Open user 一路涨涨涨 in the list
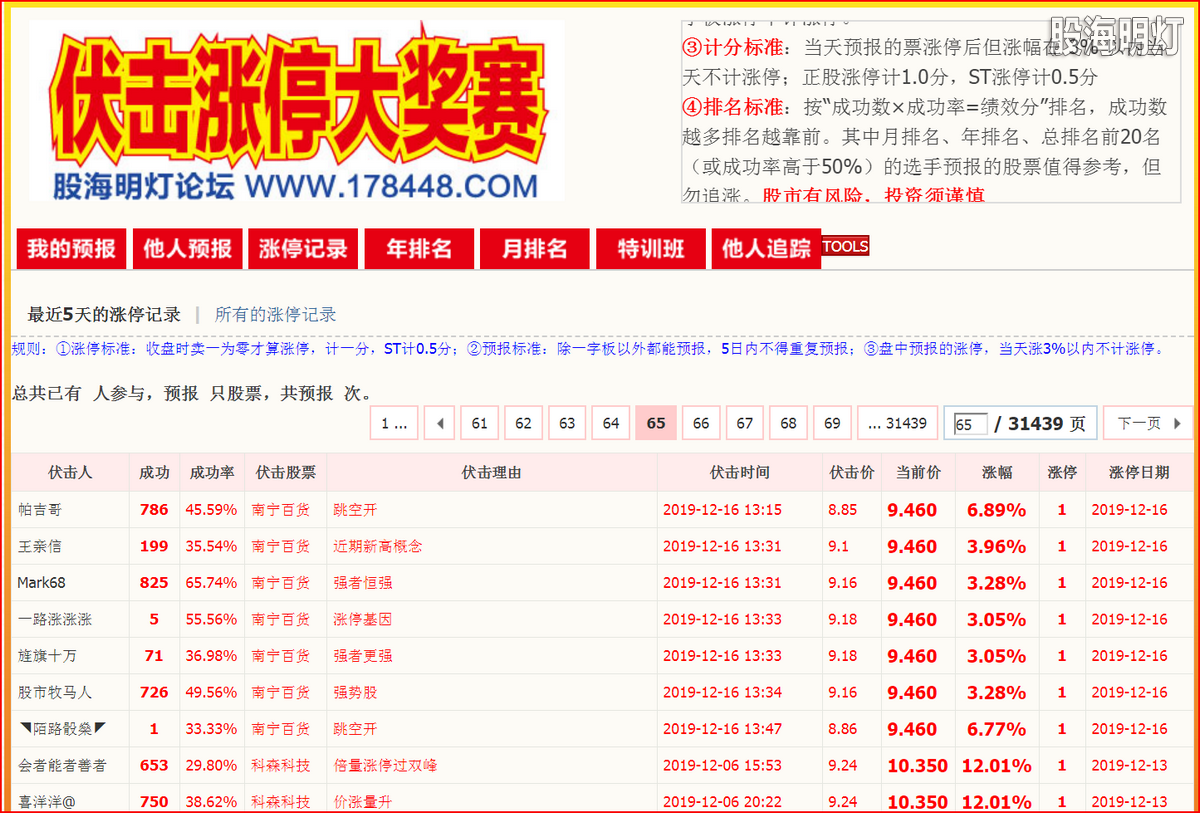The image size is (1200, 813). (54, 619)
